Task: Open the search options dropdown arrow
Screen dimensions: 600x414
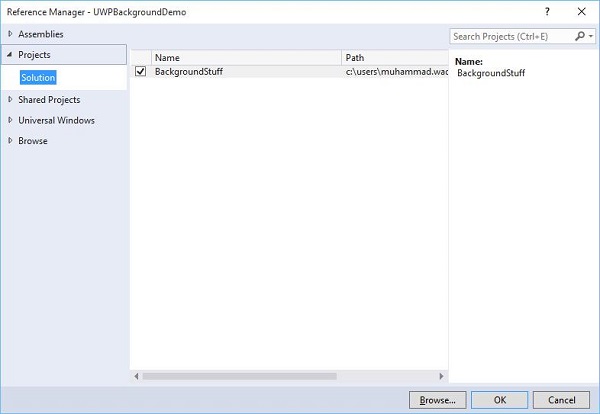Action: pos(590,36)
